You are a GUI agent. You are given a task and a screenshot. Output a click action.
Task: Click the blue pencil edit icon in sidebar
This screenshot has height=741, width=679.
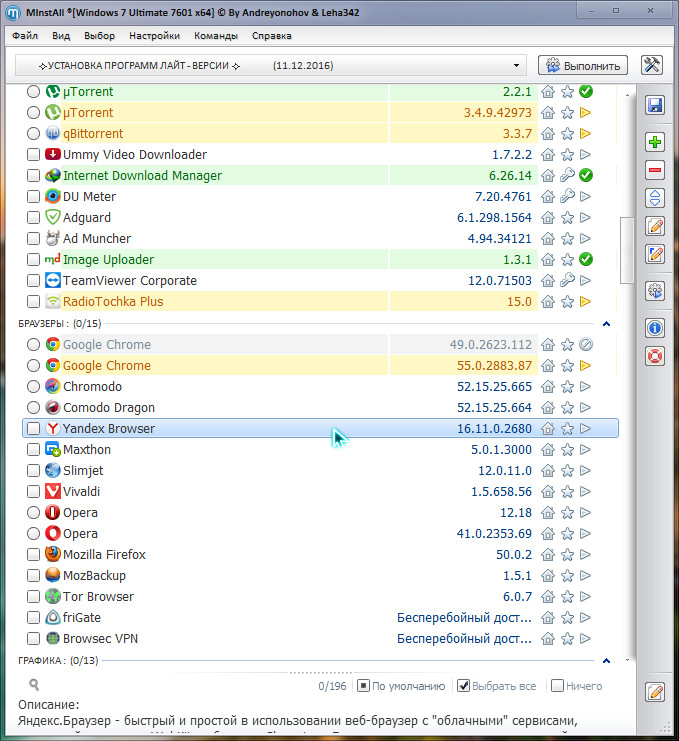654,254
